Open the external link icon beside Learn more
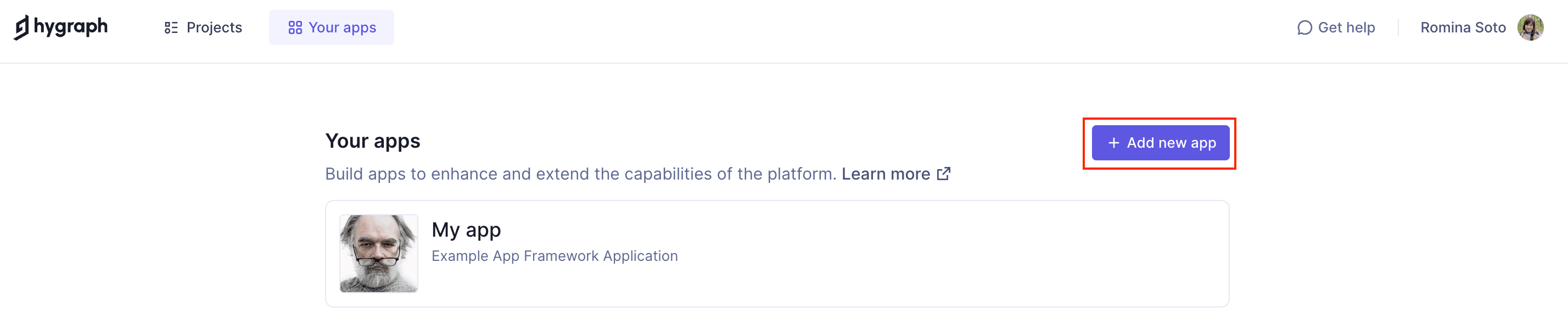This screenshot has height=324, width=1568. (943, 174)
